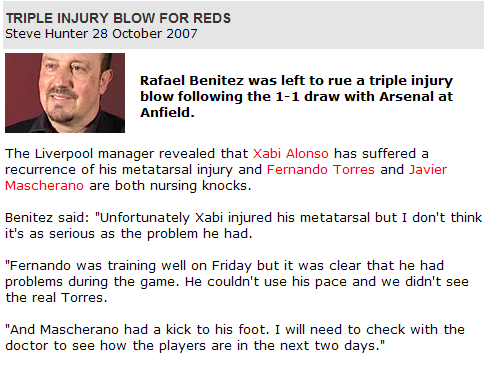This screenshot has width=484, height=365.
Task: Click the red 'Mascherano' link text
Action: point(44,186)
